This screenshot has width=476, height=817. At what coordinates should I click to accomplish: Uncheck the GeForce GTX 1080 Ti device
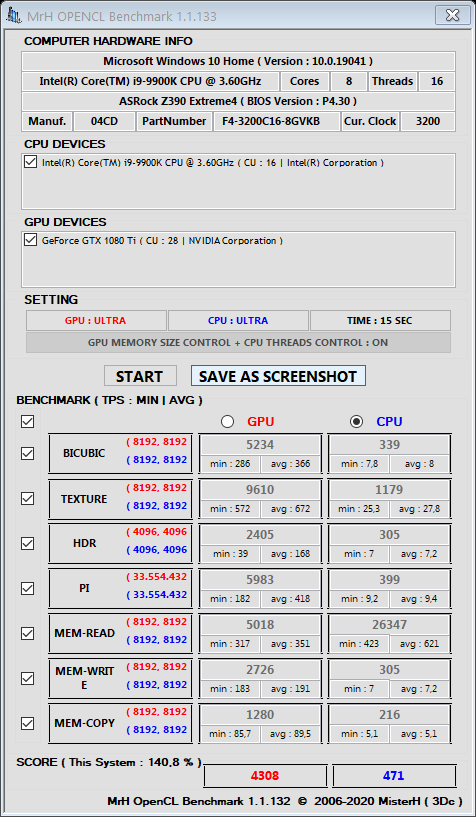(31, 241)
